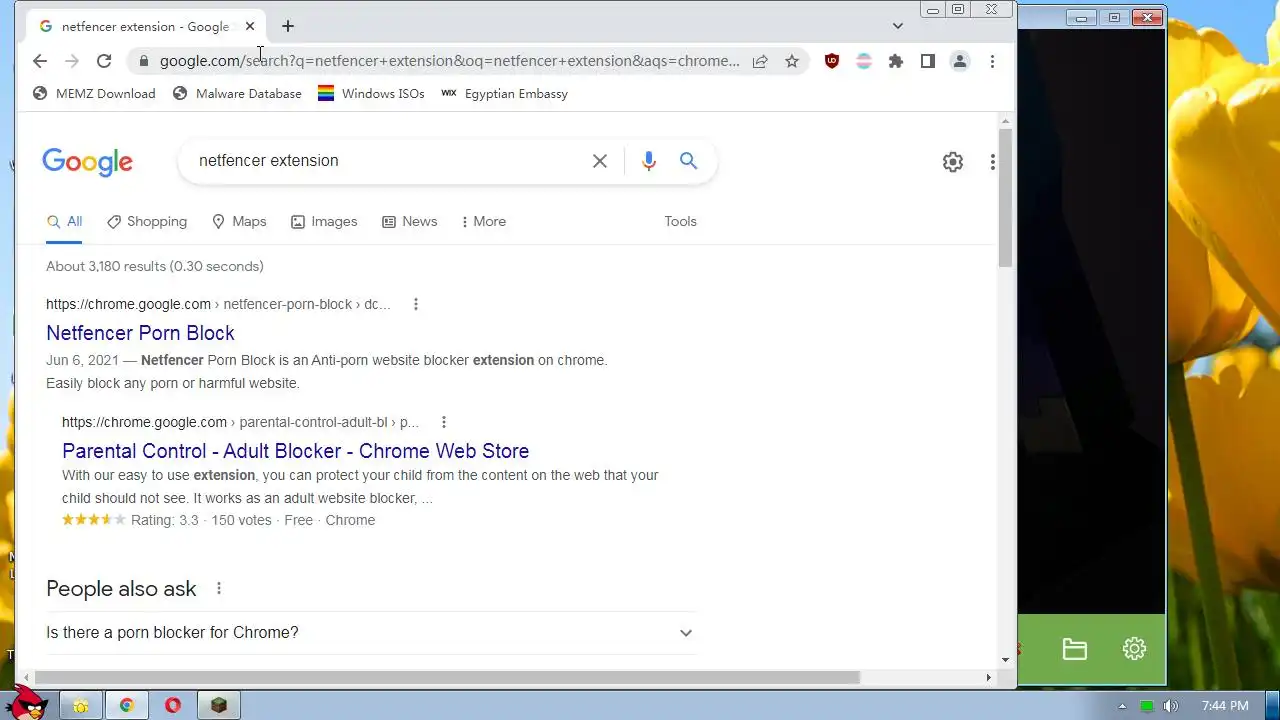
Task: Open Netfencer Porn Block result link
Action: pos(140,333)
